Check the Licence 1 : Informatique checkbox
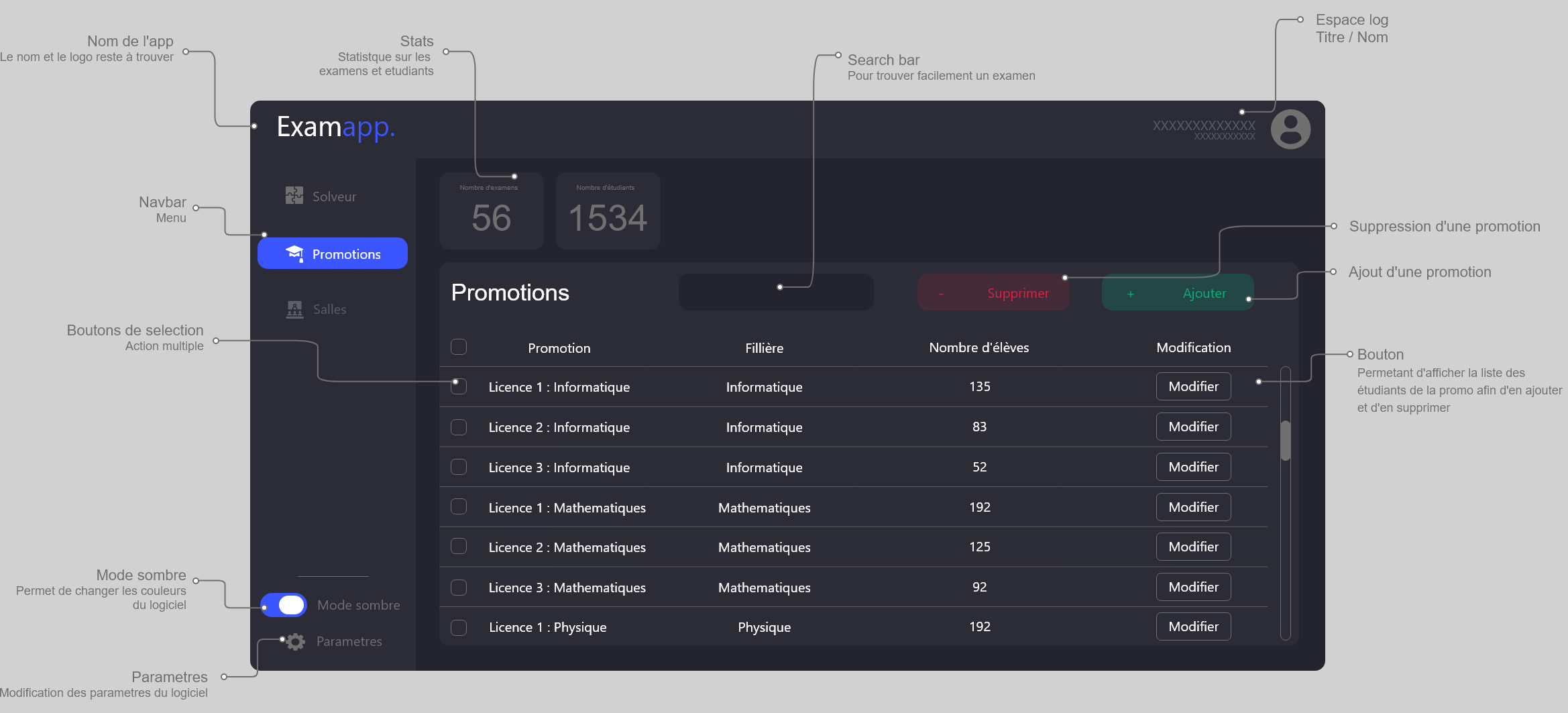 (x=459, y=386)
